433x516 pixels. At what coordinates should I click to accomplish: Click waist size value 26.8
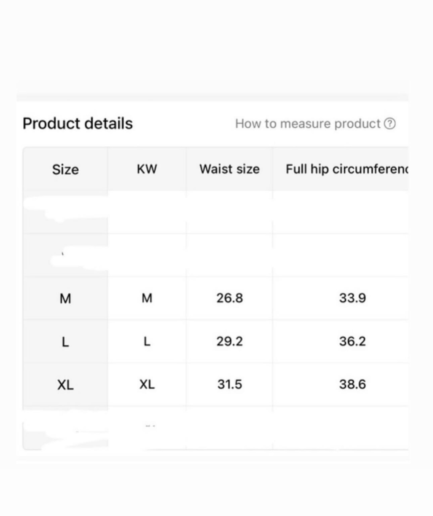(x=229, y=298)
